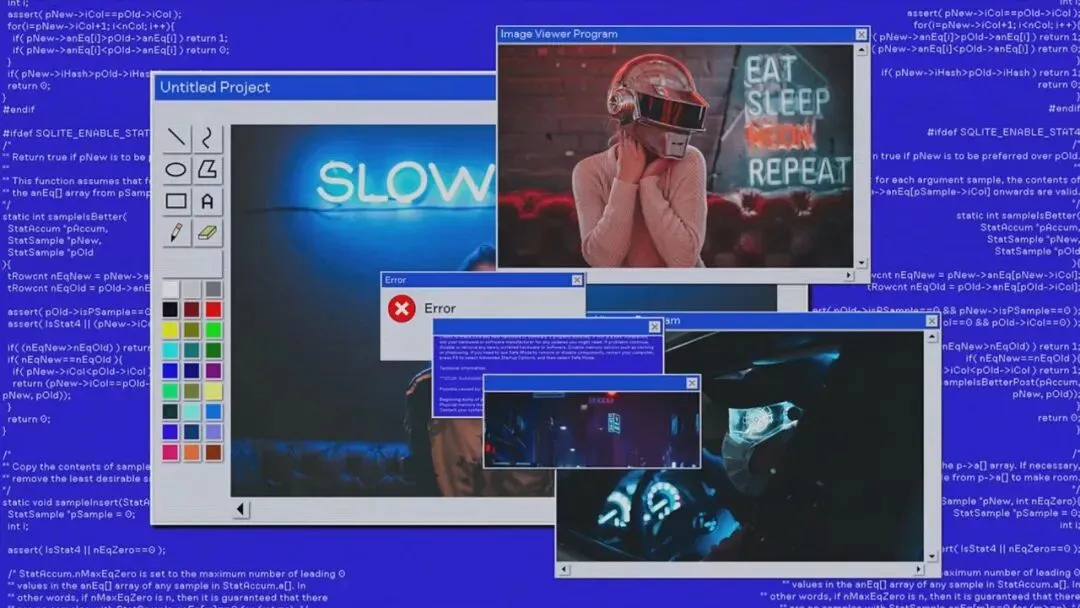Screen dimensions: 1080x608
Task: Pick the white color swatch
Action: pos(169,289)
